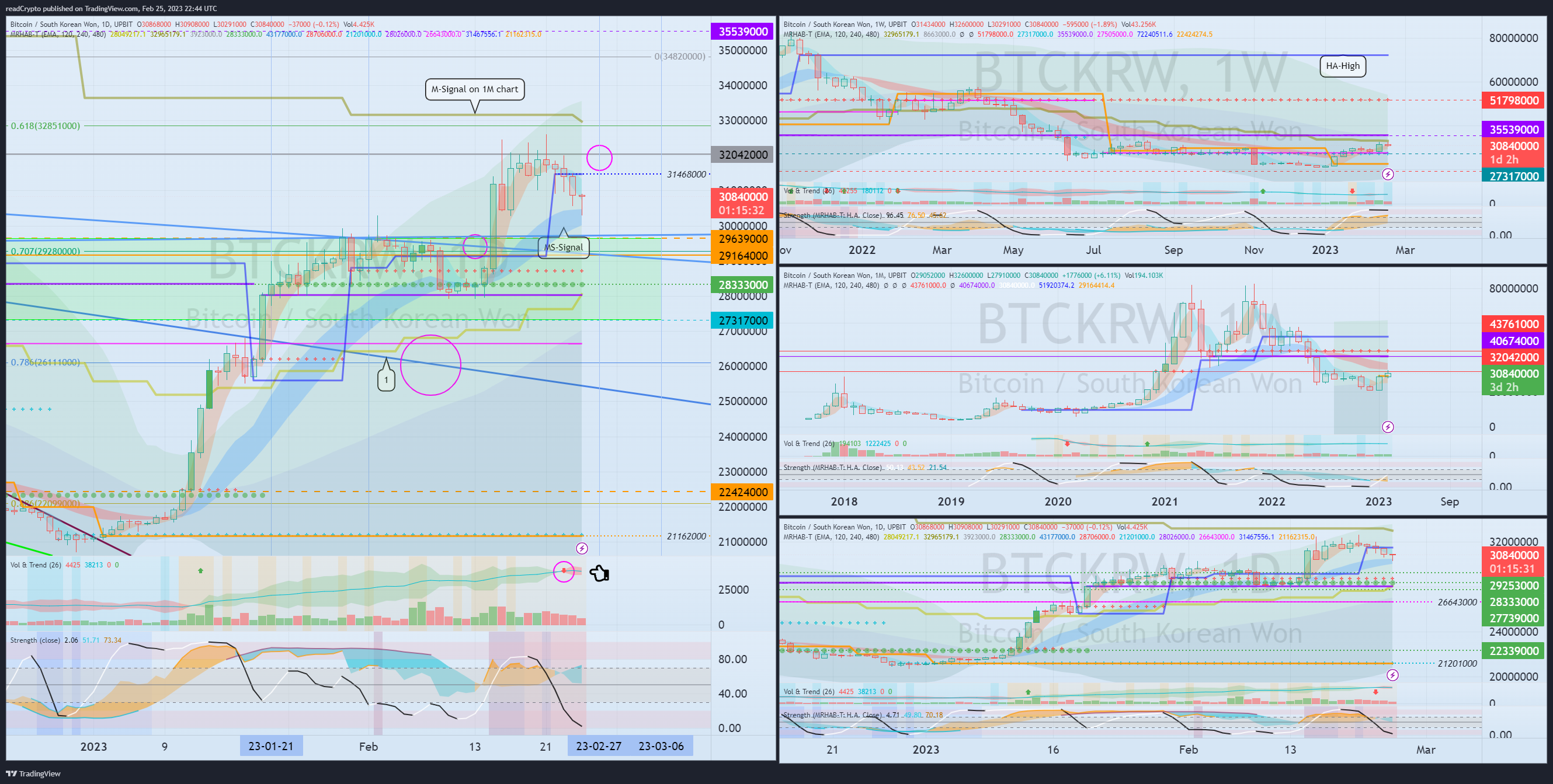
Task: Click 'Bitcoin / South Korean Won, 1M, UPBIT' title
Action: click(x=845, y=276)
